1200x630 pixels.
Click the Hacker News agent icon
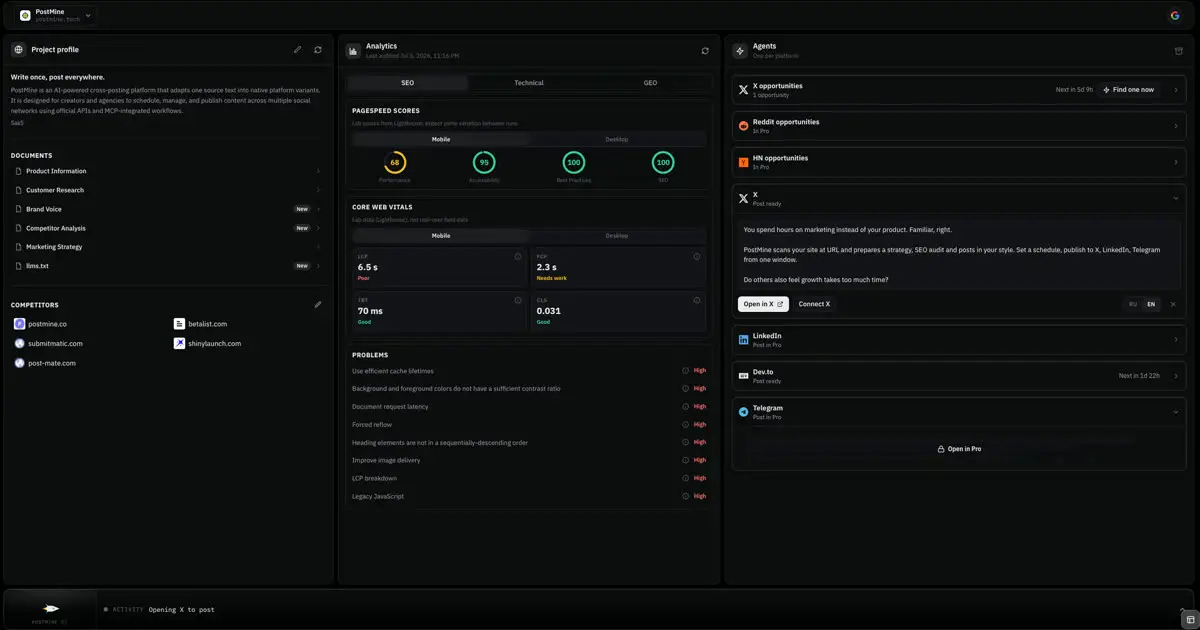pyautogui.click(x=743, y=162)
